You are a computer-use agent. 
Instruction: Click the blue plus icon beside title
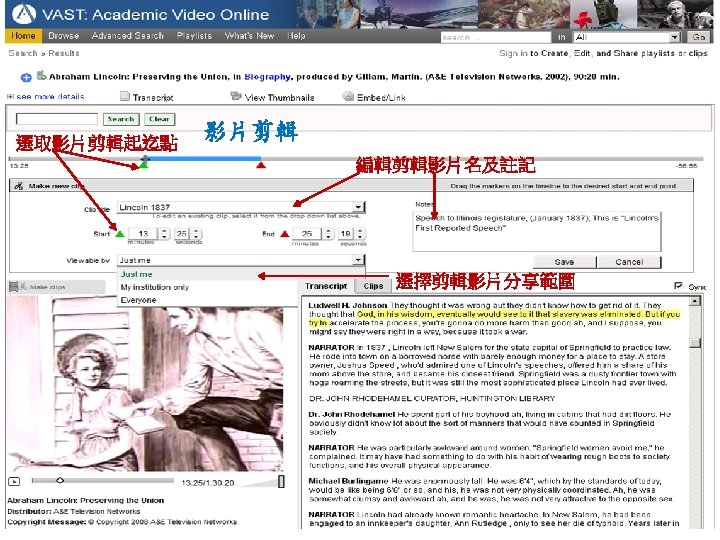pyautogui.click(x=26, y=78)
